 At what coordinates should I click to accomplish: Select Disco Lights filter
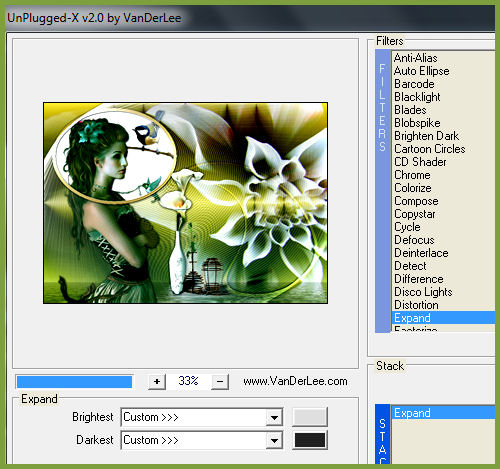click(x=443, y=292)
